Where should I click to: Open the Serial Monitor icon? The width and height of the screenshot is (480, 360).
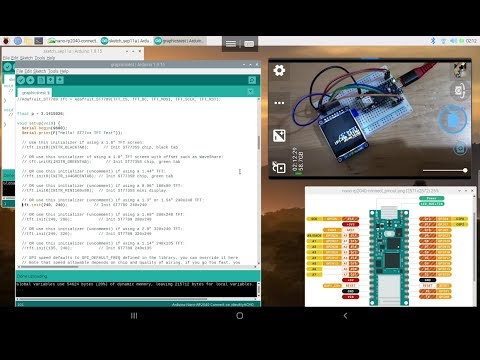pos(252,80)
